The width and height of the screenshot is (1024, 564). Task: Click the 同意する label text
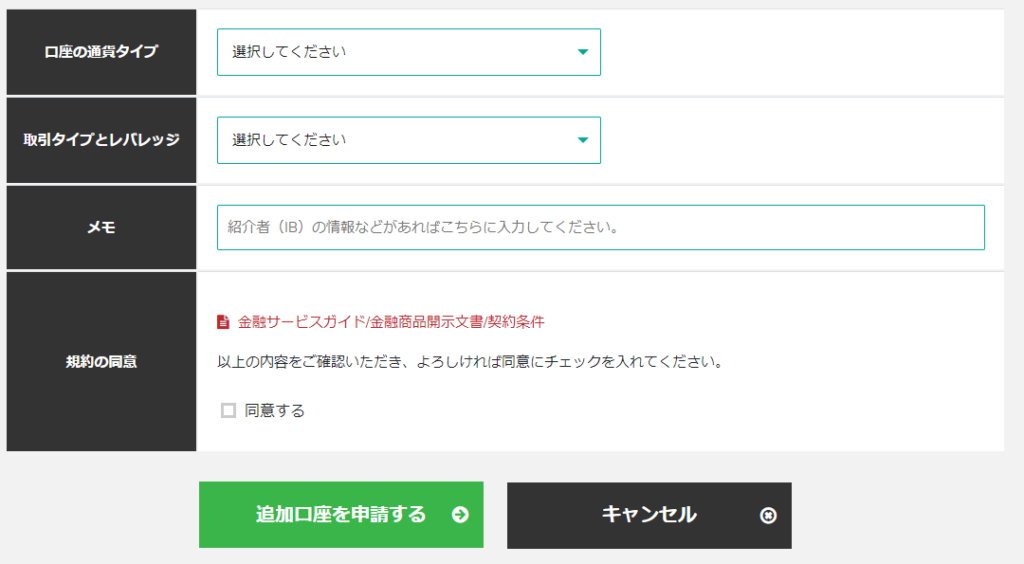275,410
